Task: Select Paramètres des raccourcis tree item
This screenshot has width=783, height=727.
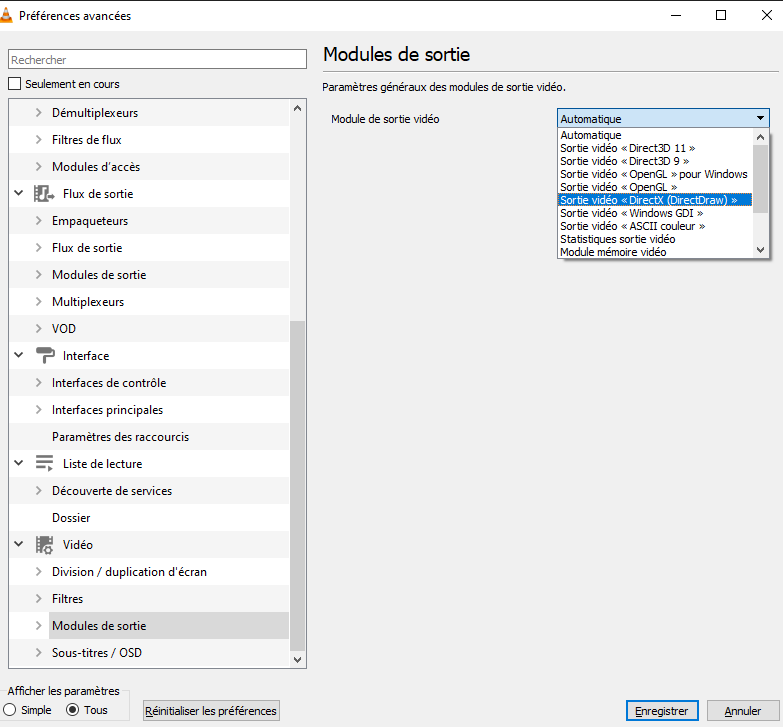Action: pos(120,437)
